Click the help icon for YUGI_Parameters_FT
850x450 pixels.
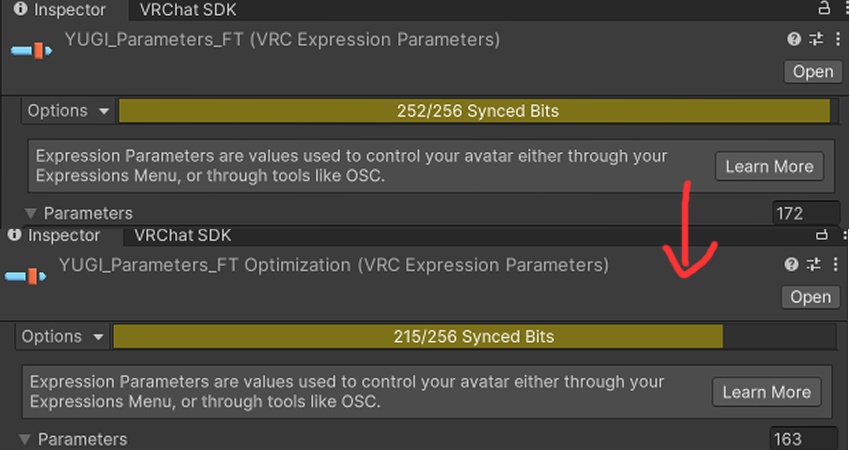[x=794, y=39]
